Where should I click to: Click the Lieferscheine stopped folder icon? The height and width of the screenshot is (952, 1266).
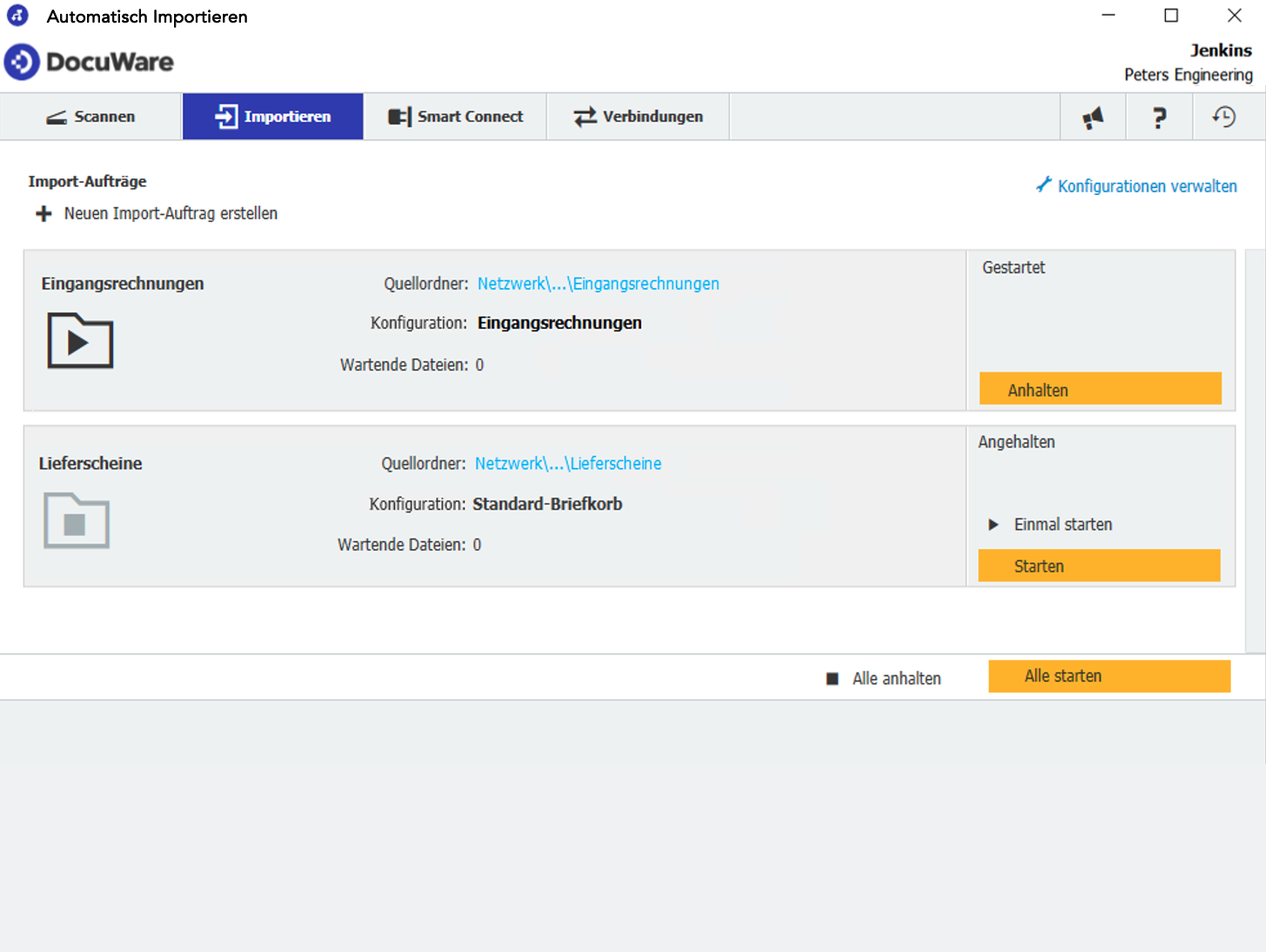pyautogui.click(x=77, y=520)
